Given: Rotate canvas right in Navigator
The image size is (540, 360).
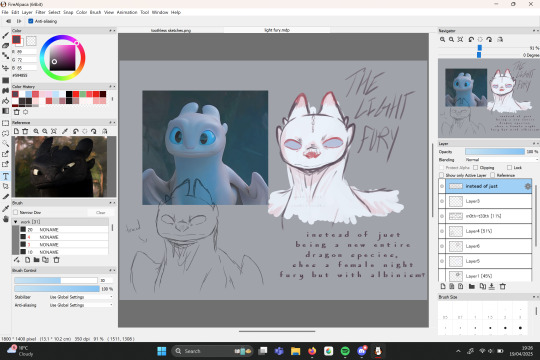Looking at the screenshot, I should (x=489, y=40).
